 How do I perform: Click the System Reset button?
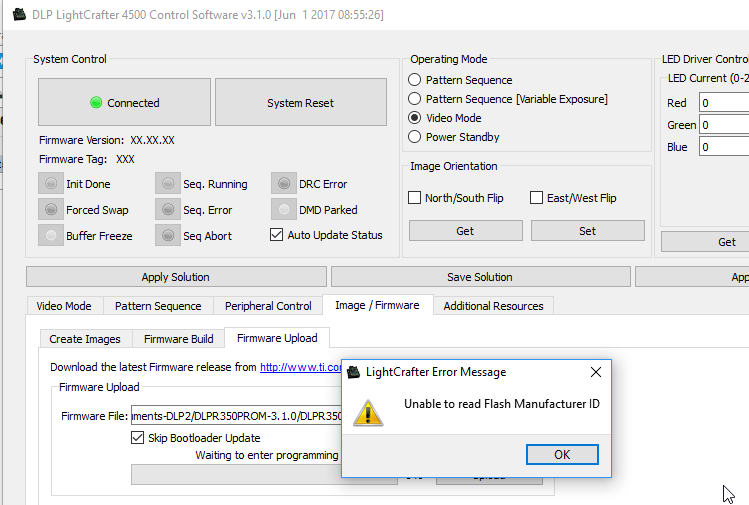300,102
